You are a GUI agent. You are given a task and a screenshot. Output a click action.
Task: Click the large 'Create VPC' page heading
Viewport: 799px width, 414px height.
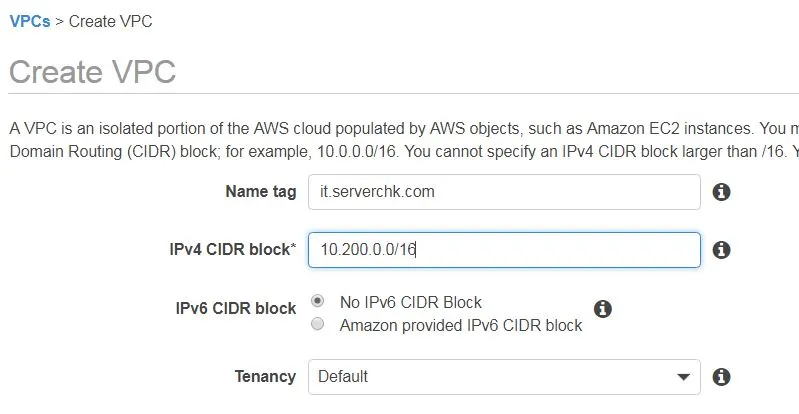point(93,72)
